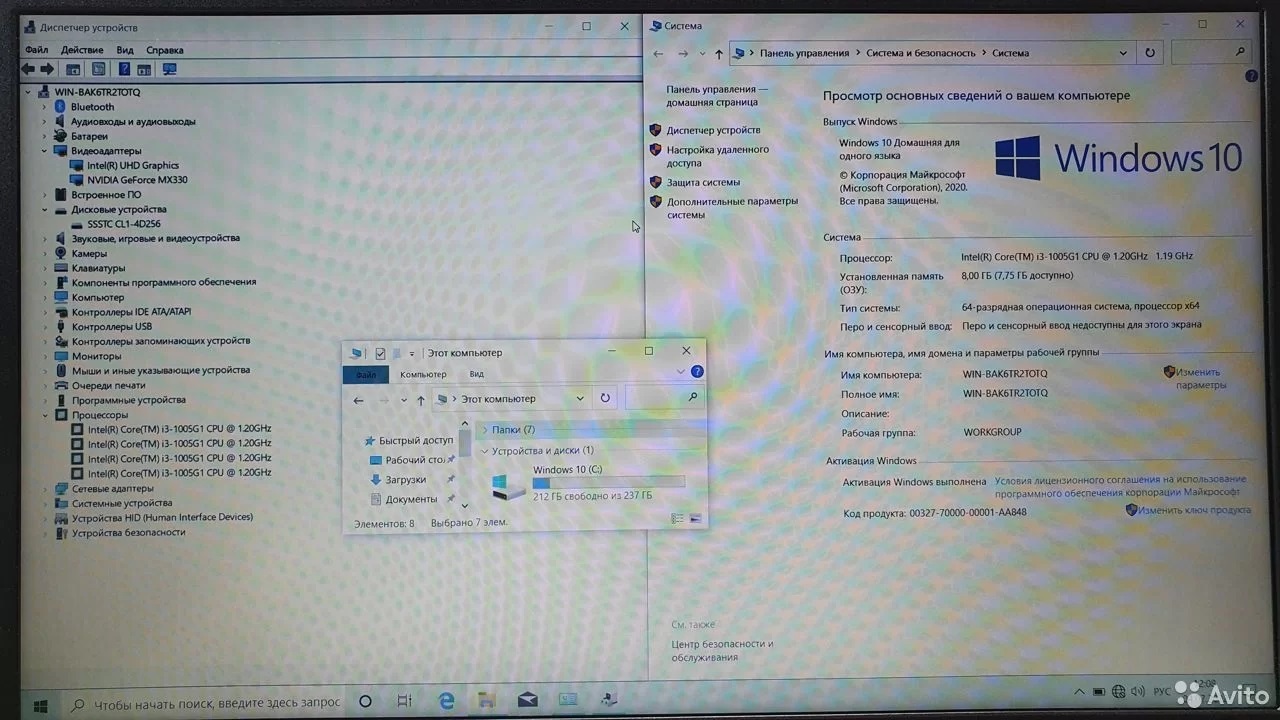The height and width of the screenshot is (720, 1280).
Task: Click the Батареи battery category icon
Action: (60, 136)
